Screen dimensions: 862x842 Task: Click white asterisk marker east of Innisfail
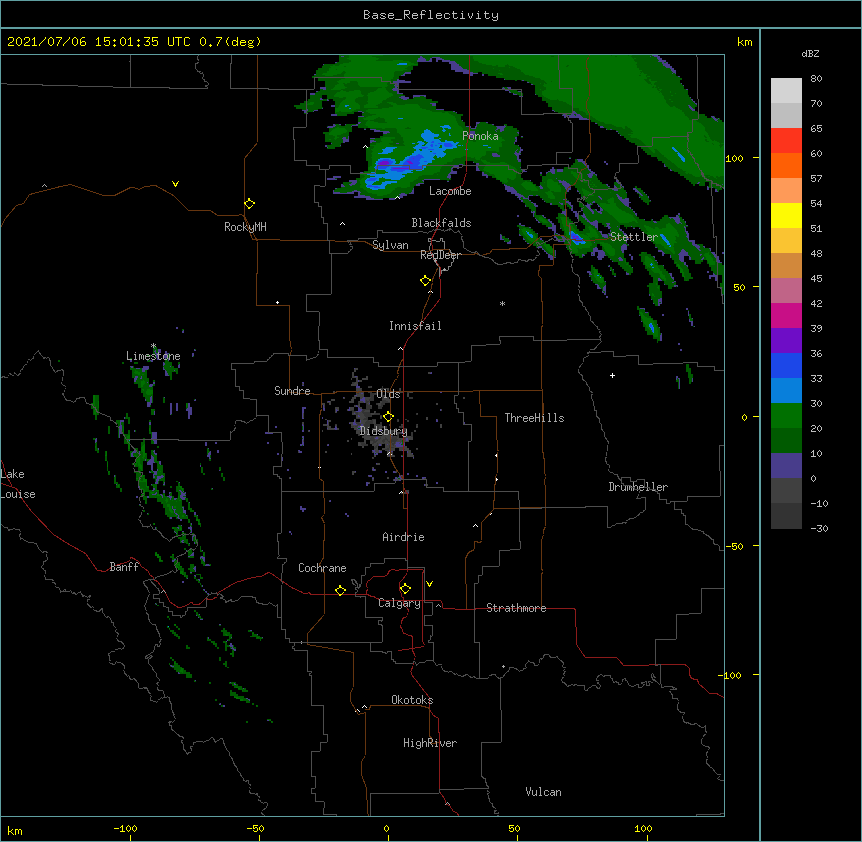click(502, 303)
